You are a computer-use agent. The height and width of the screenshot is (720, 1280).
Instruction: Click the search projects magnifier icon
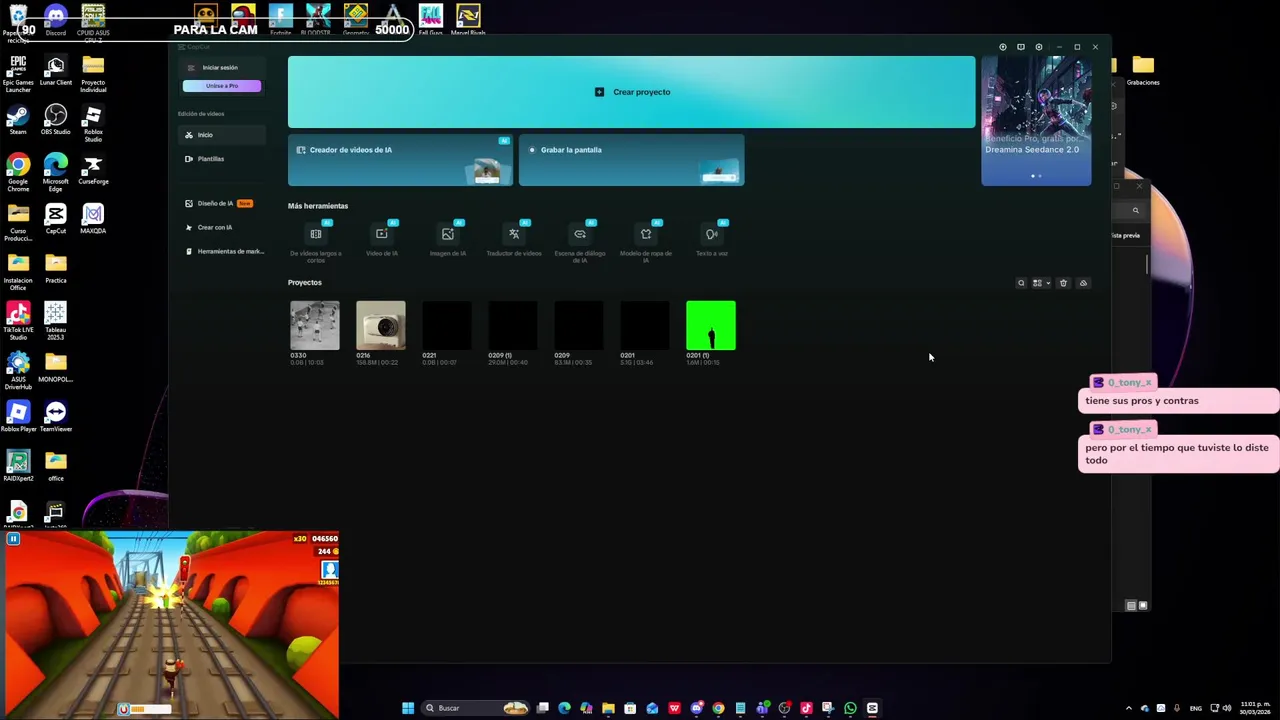tap(1021, 283)
